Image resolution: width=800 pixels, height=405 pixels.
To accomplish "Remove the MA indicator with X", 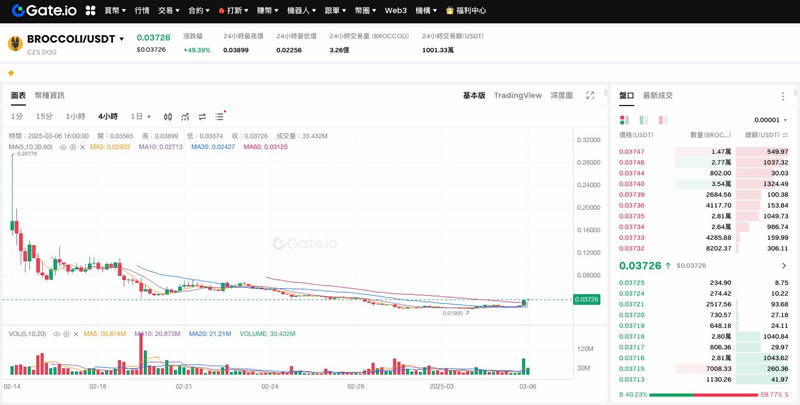I will tap(82, 147).
